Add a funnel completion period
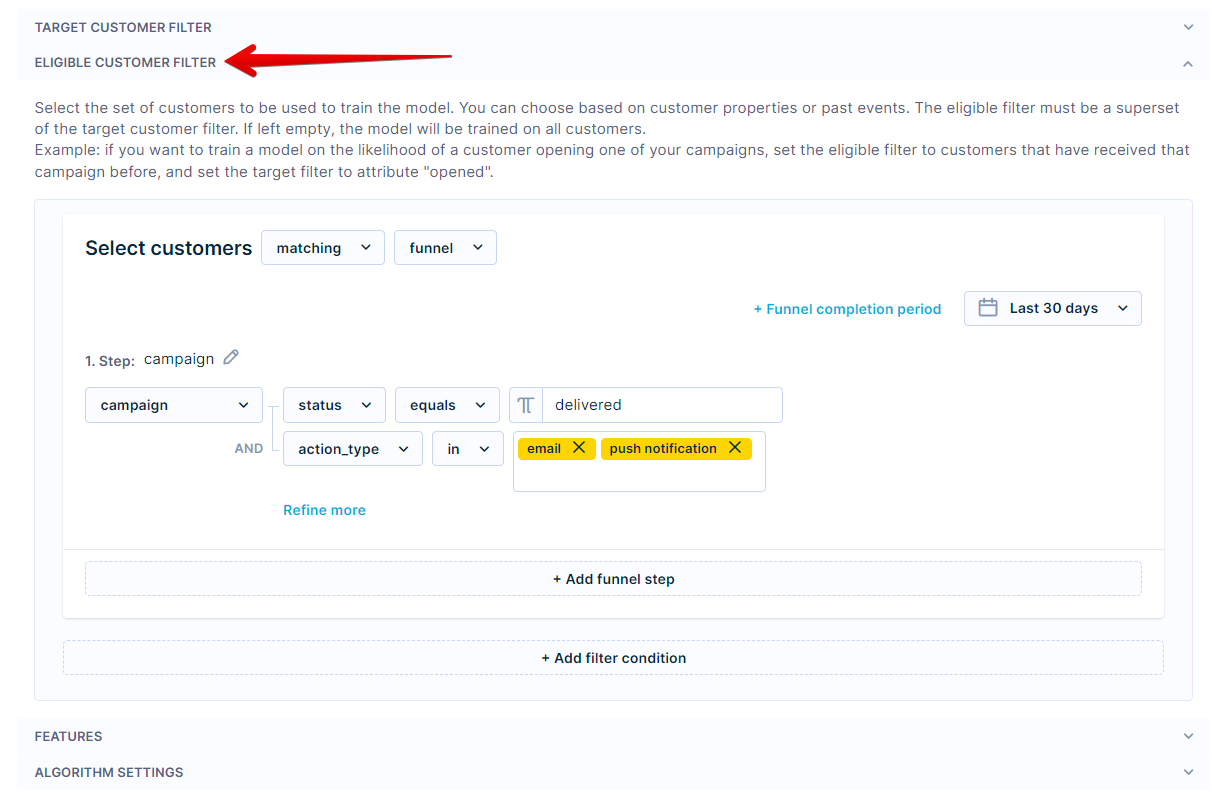The image size is (1212, 811). click(847, 308)
